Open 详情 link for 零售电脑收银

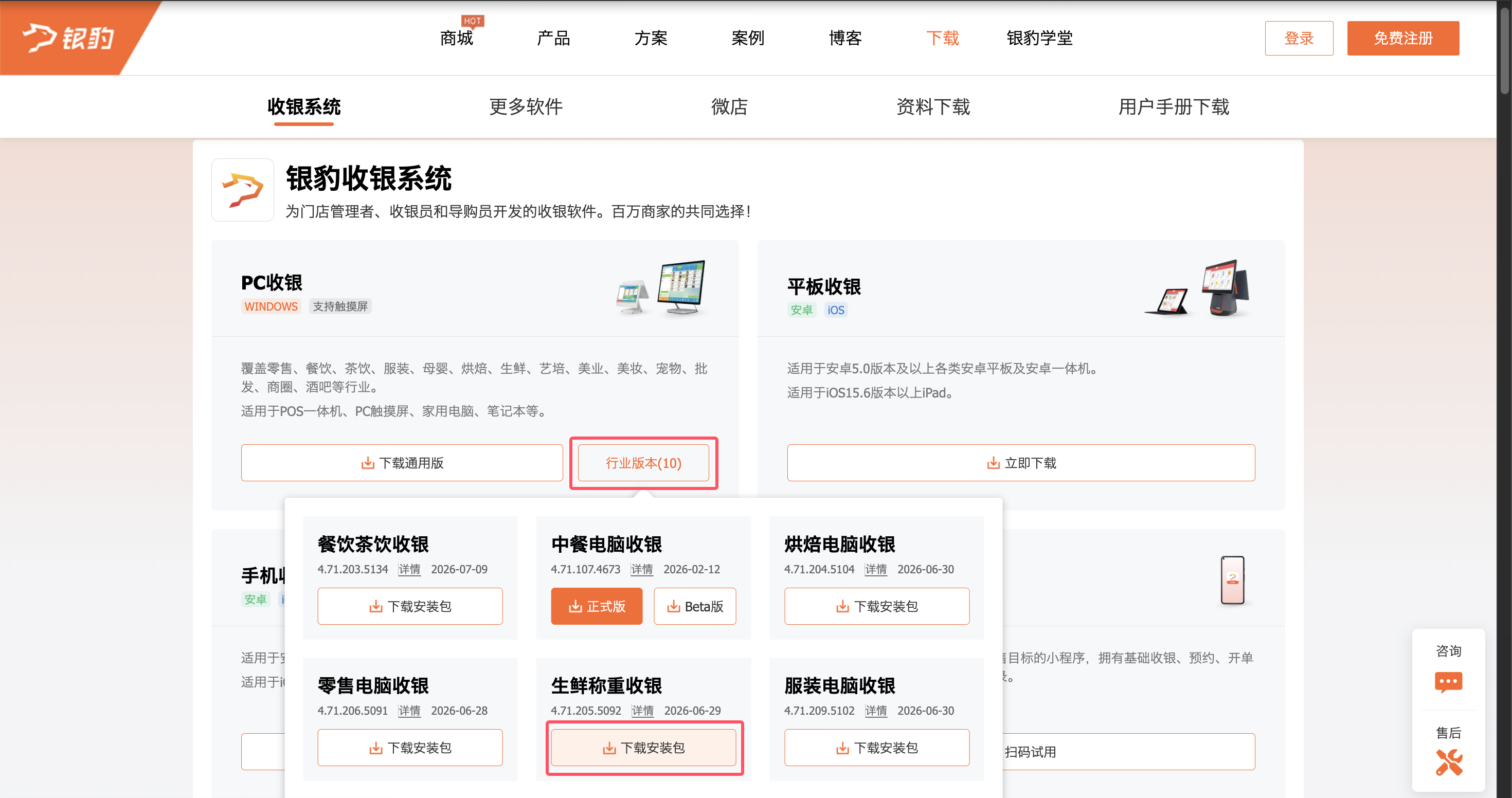click(409, 711)
